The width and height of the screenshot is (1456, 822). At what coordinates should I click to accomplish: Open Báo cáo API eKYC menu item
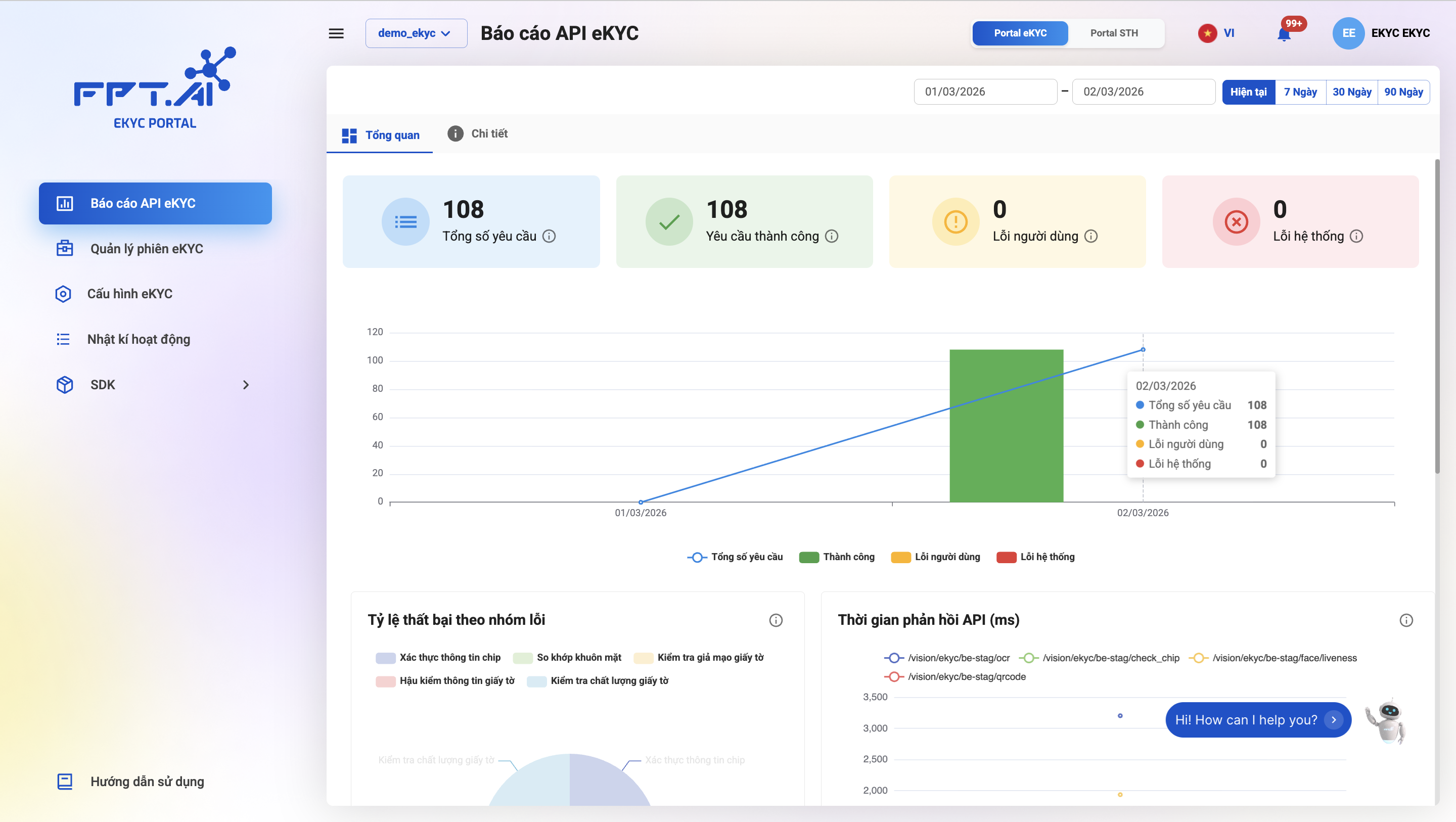pyautogui.click(x=155, y=204)
